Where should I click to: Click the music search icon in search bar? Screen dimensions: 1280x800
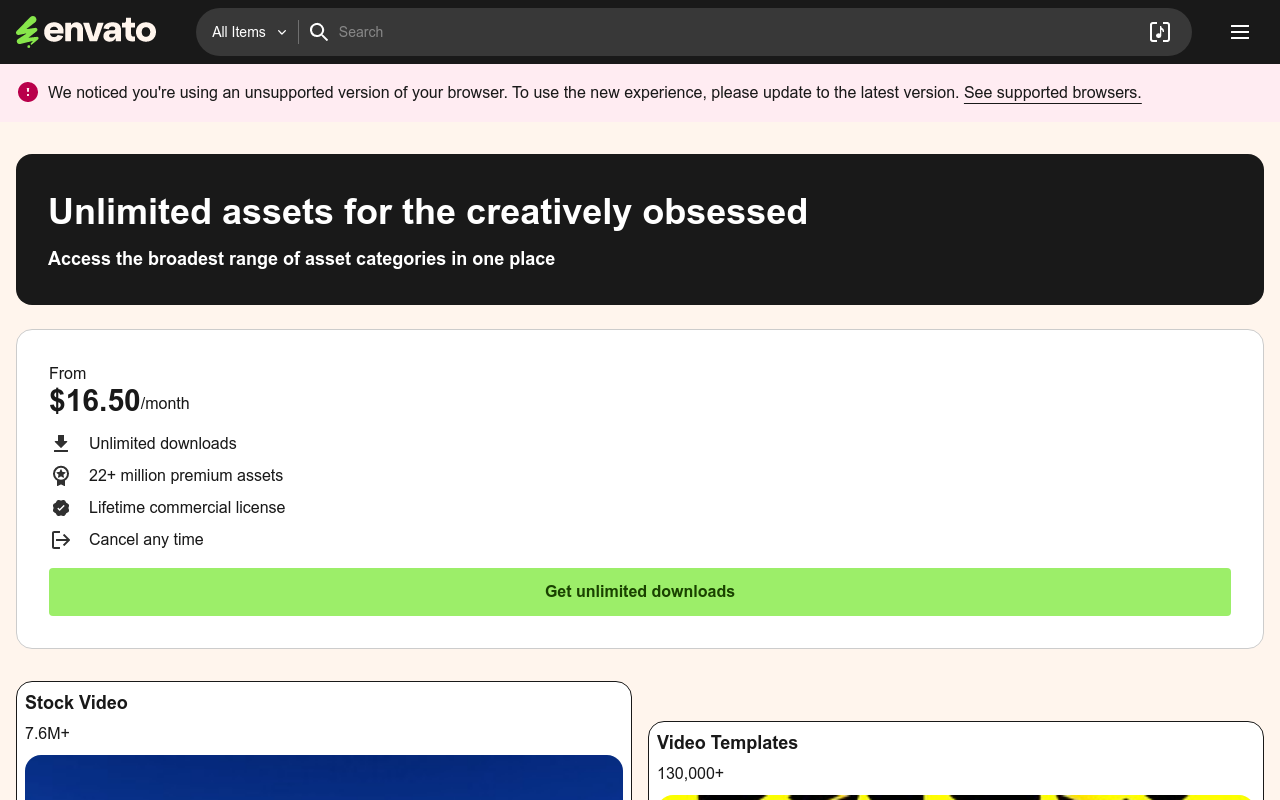(1160, 32)
